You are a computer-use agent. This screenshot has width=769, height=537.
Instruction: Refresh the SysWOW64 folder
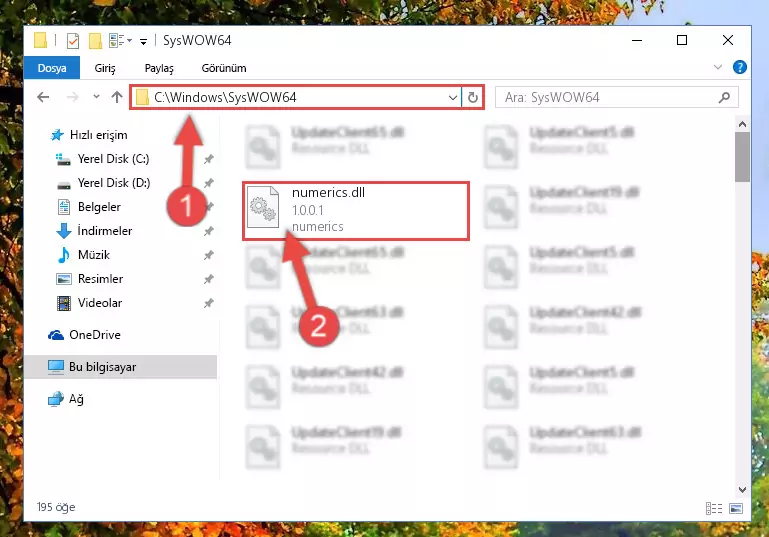point(472,98)
